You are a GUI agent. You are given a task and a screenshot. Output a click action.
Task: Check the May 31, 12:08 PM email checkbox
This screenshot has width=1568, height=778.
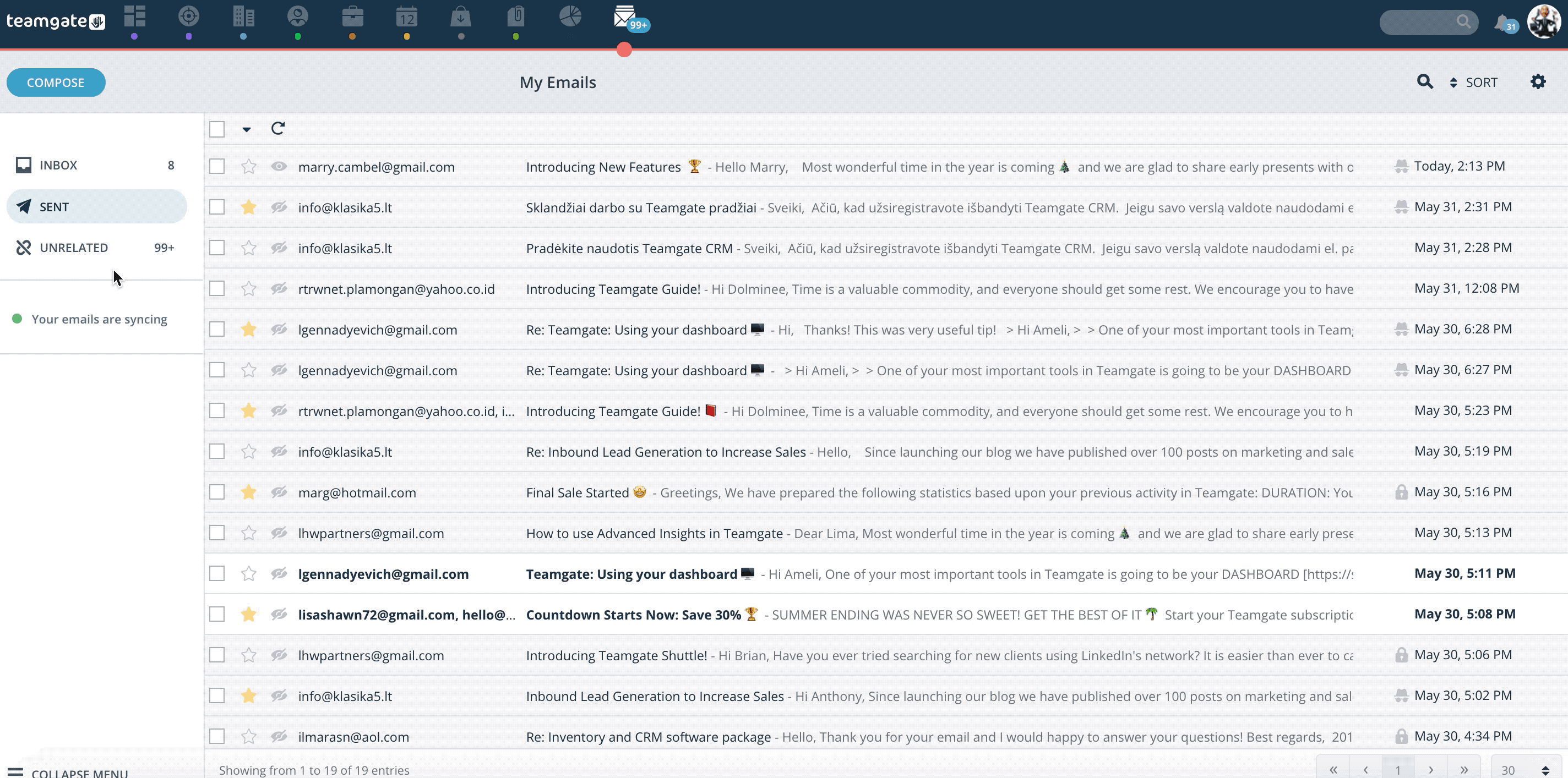point(217,289)
